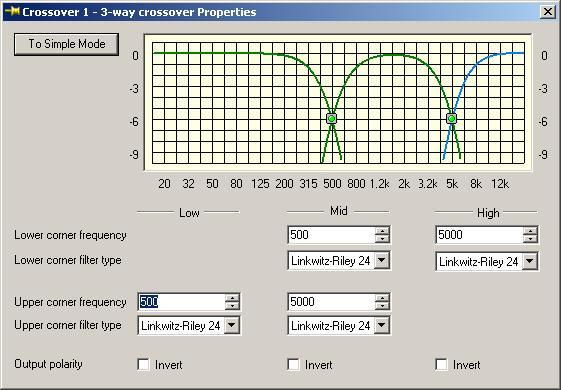The width and height of the screenshot is (561, 390).
Task: Click the High lower corner frequency field
Action: point(479,235)
